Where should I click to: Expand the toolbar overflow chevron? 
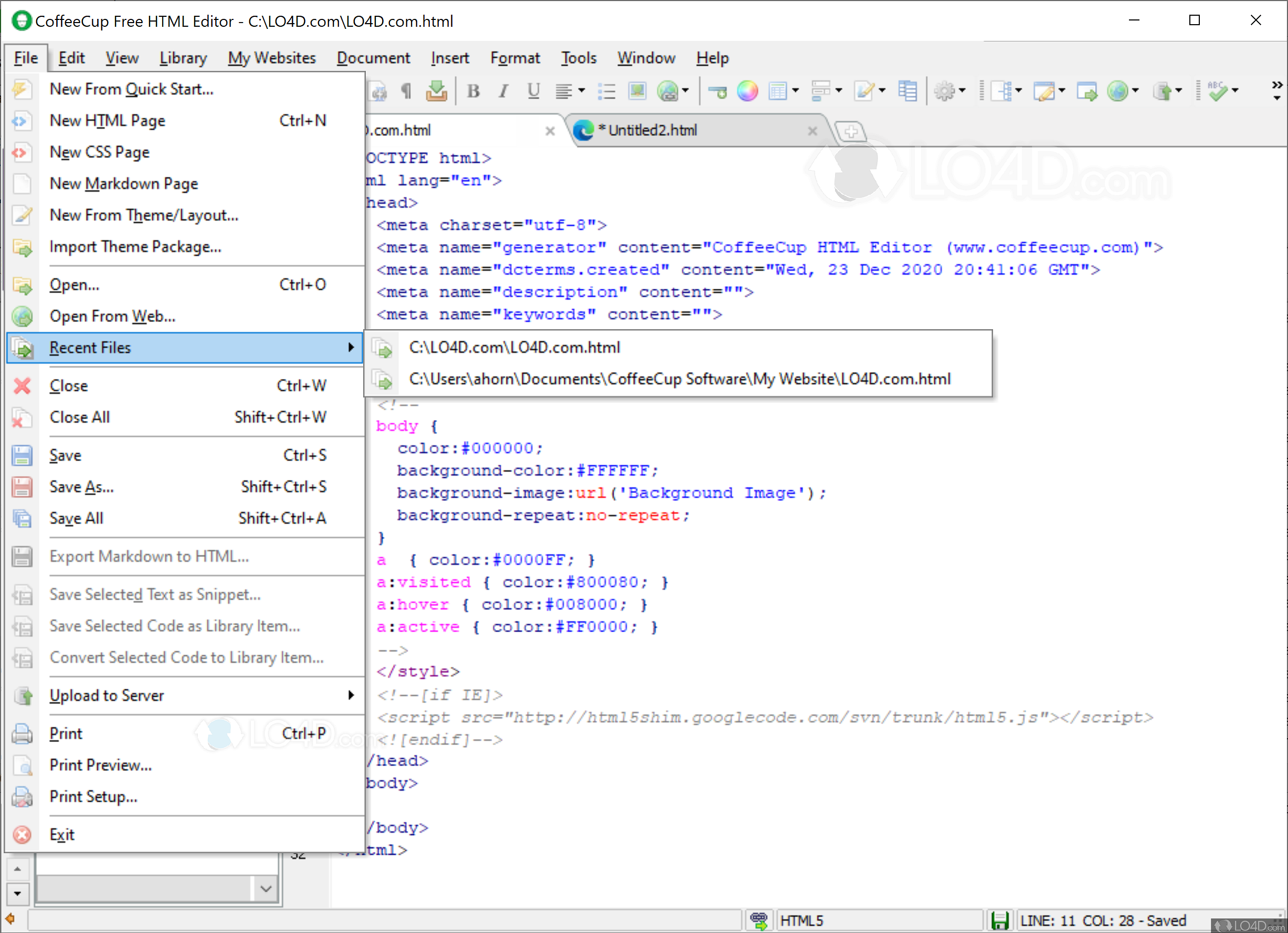(1276, 85)
